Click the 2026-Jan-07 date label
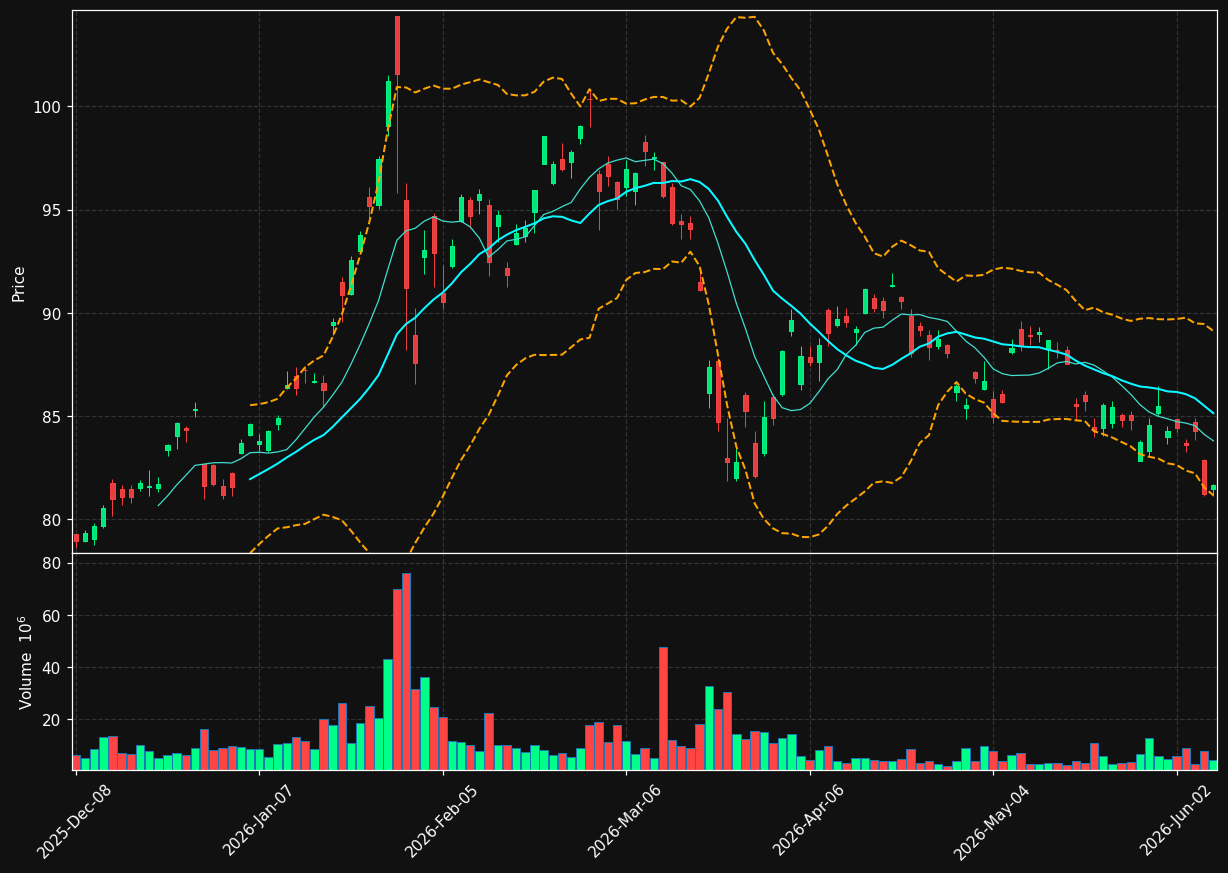 (x=259, y=820)
